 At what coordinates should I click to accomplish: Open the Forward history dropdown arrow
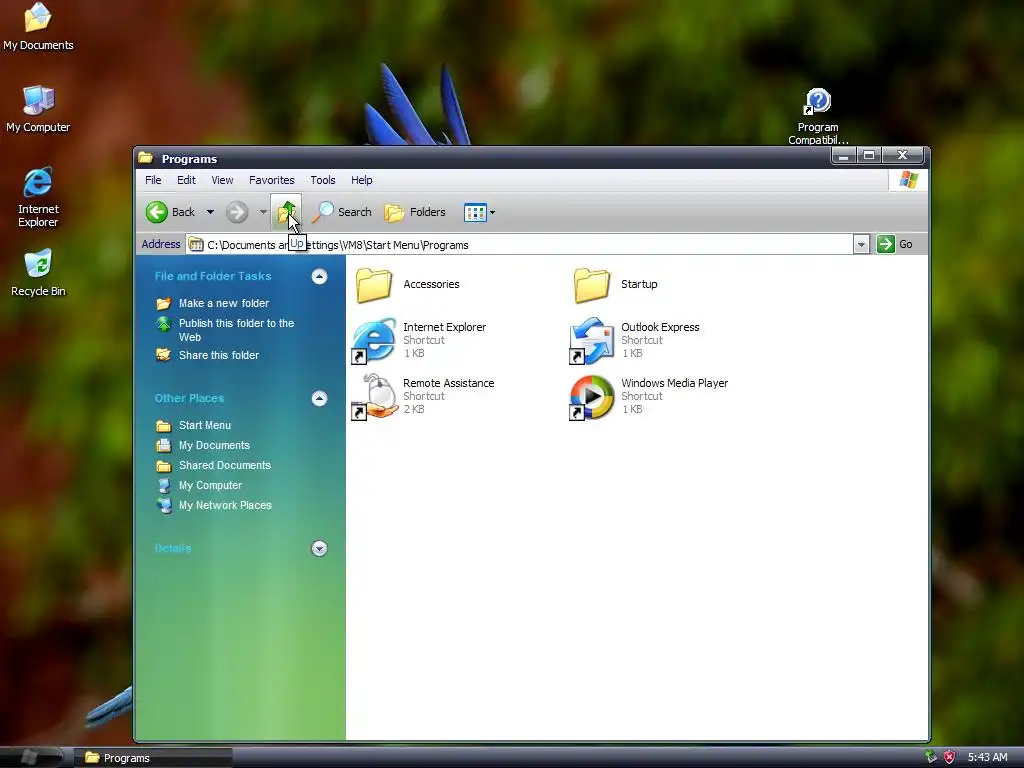pos(263,212)
